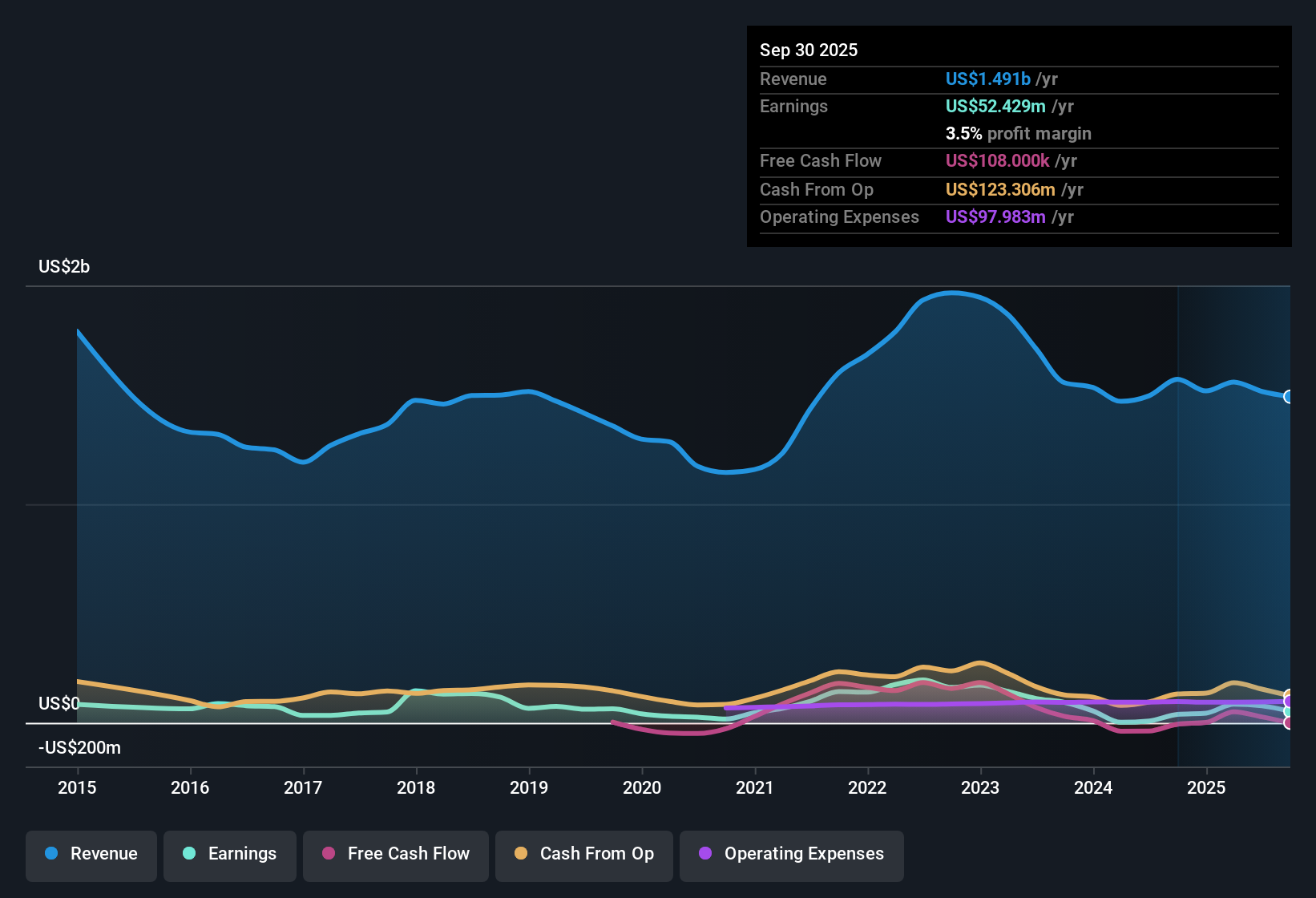Viewport: 1316px width, 898px height.
Task: Toggle the Earnings series off
Action: pos(229,854)
